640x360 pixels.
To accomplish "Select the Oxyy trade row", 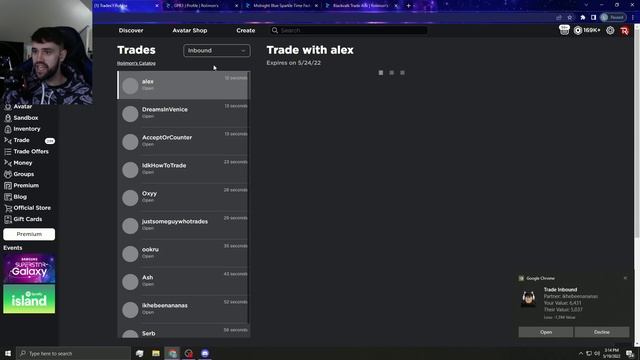I will pos(183,197).
